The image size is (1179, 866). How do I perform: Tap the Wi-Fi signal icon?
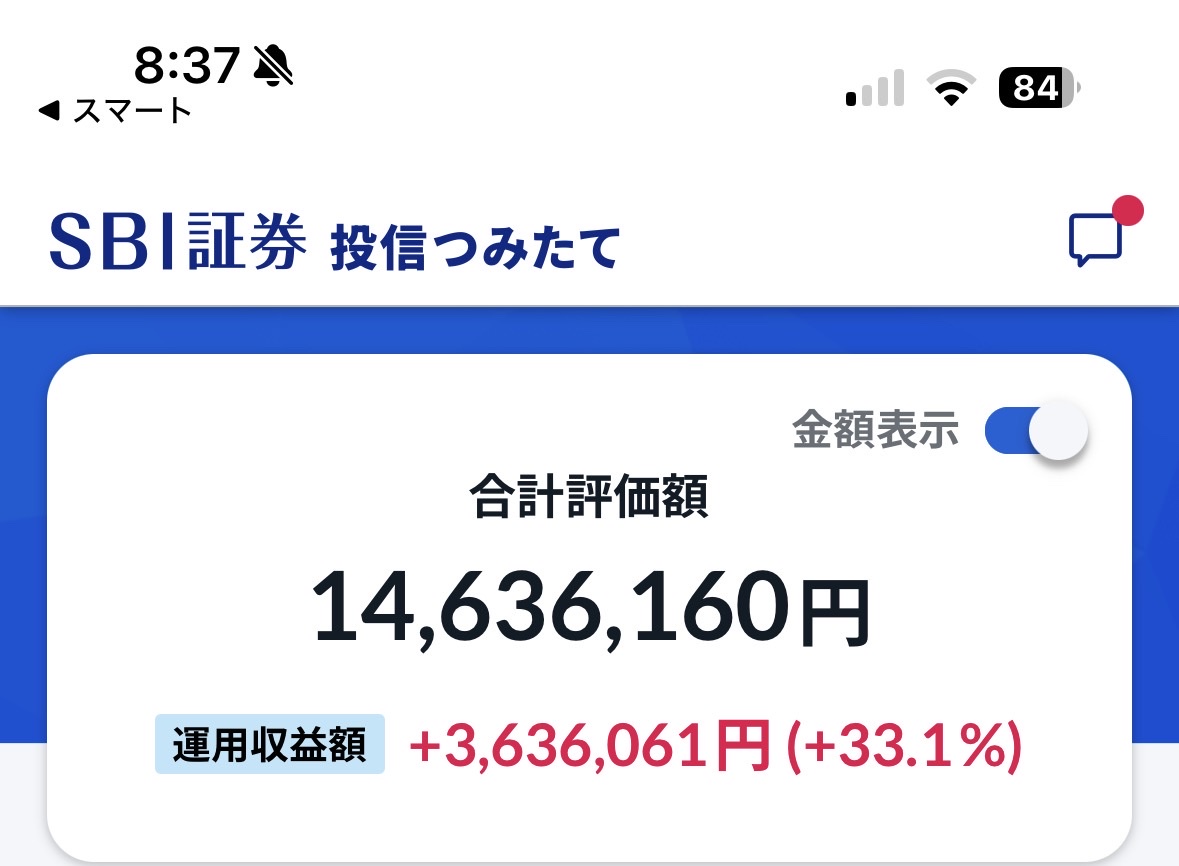point(951,87)
